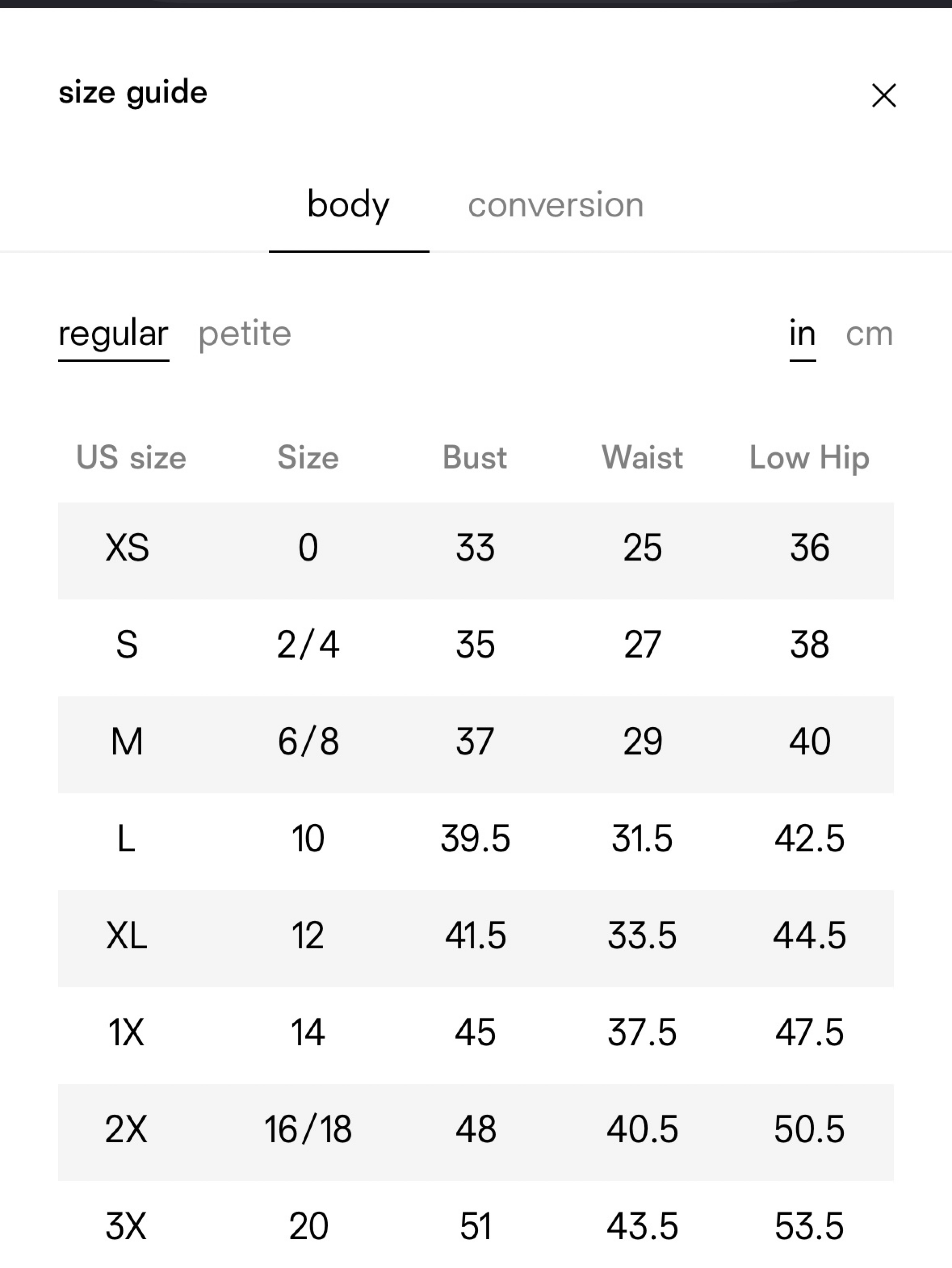The width and height of the screenshot is (952, 1268).
Task: Select the 3X size row
Action: [476, 1224]
